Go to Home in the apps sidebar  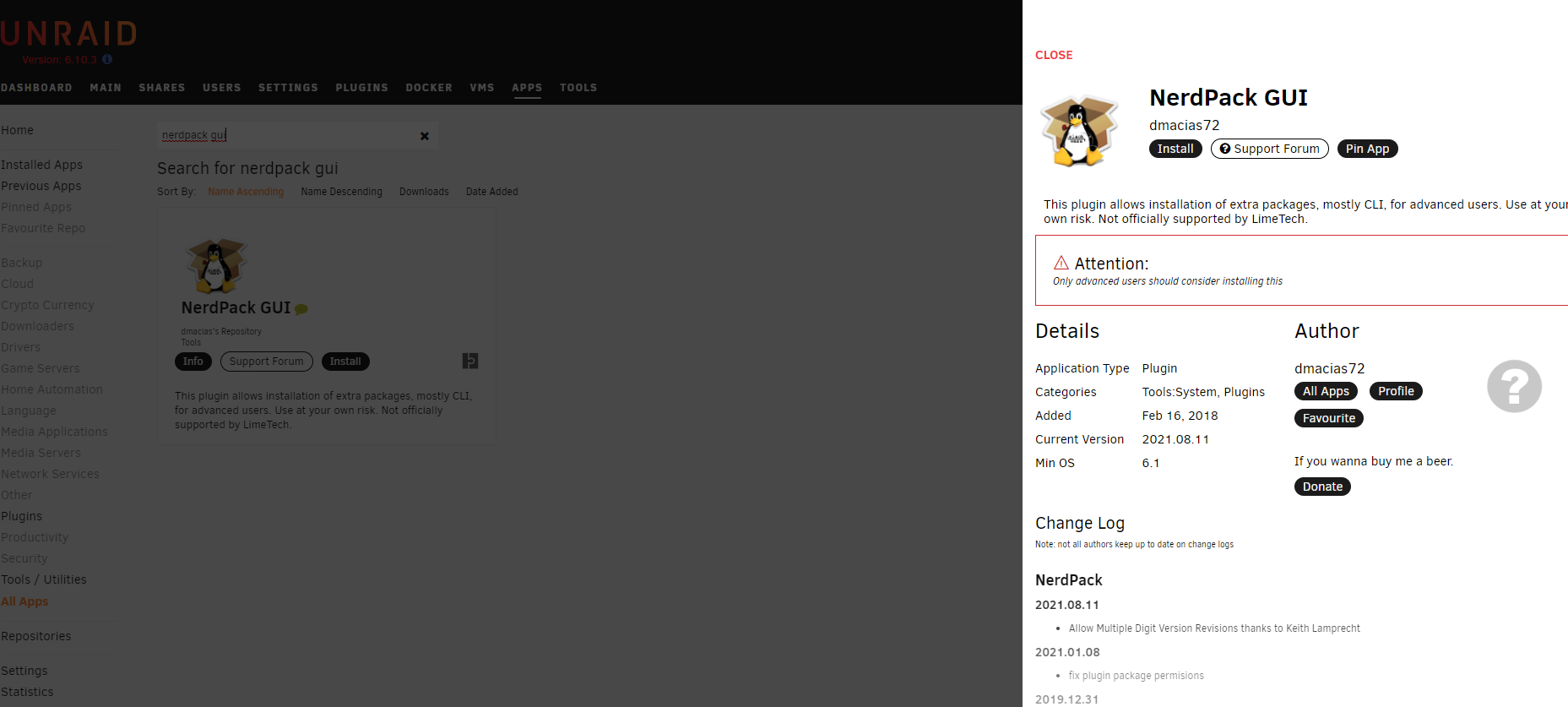(17, 130)
